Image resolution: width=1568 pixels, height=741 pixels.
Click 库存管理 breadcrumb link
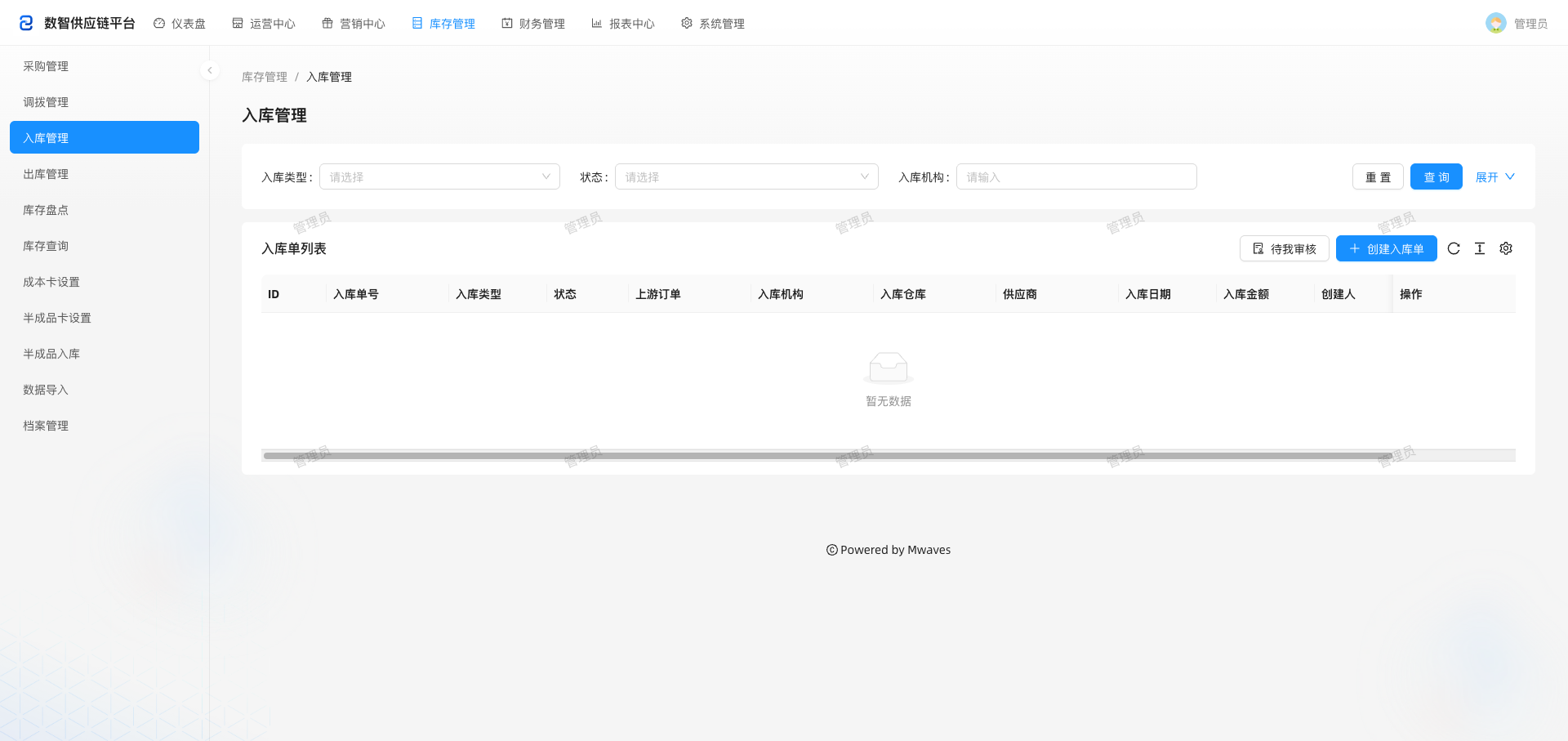coord(265,77)
